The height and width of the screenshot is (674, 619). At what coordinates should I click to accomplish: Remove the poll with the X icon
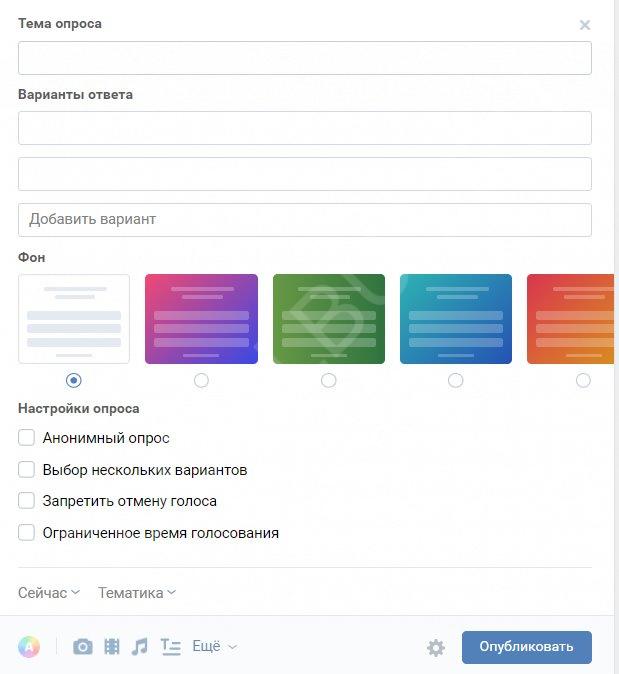[585, 25]
